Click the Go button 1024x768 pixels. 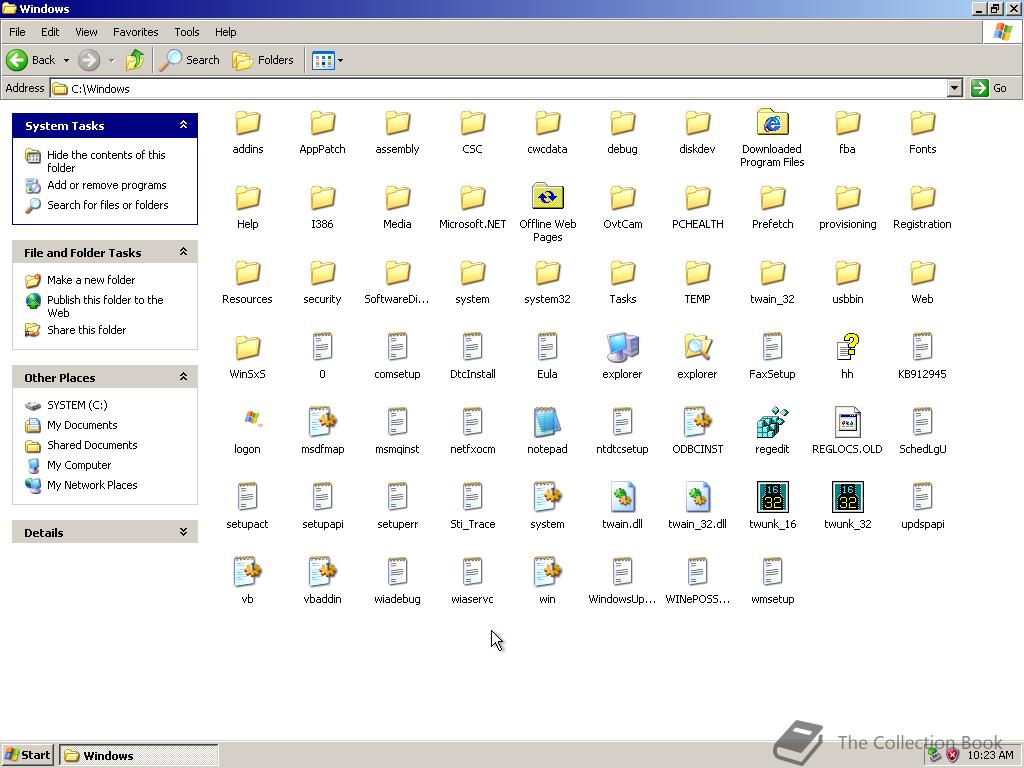tap(989, 88)
